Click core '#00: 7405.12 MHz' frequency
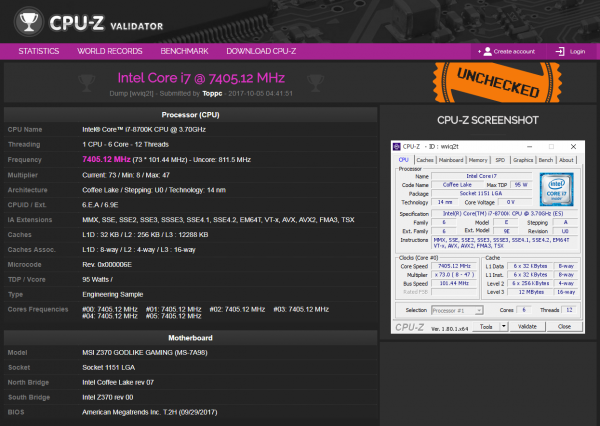This screenshot has width=600, height=426. (x=110, y=309)
